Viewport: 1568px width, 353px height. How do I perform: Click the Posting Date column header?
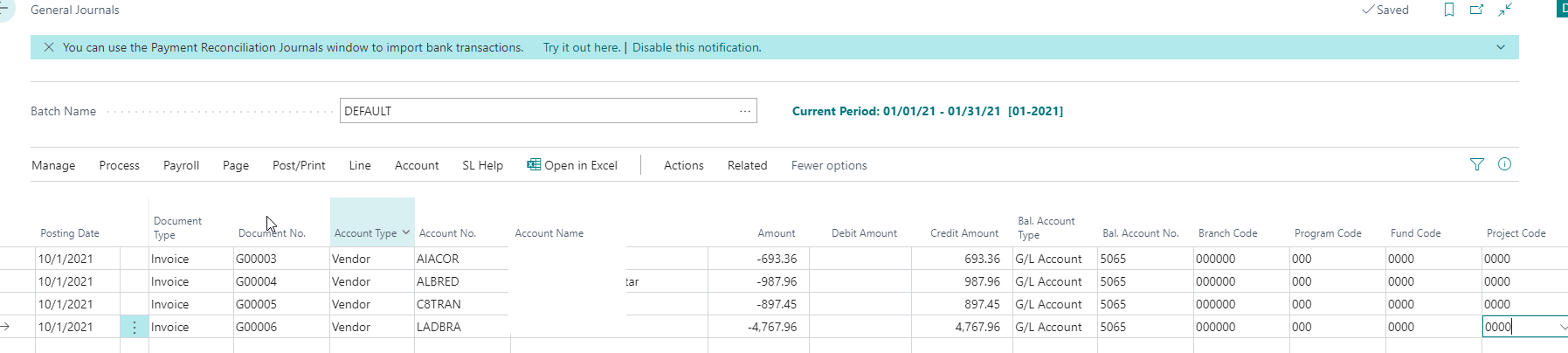70,233
